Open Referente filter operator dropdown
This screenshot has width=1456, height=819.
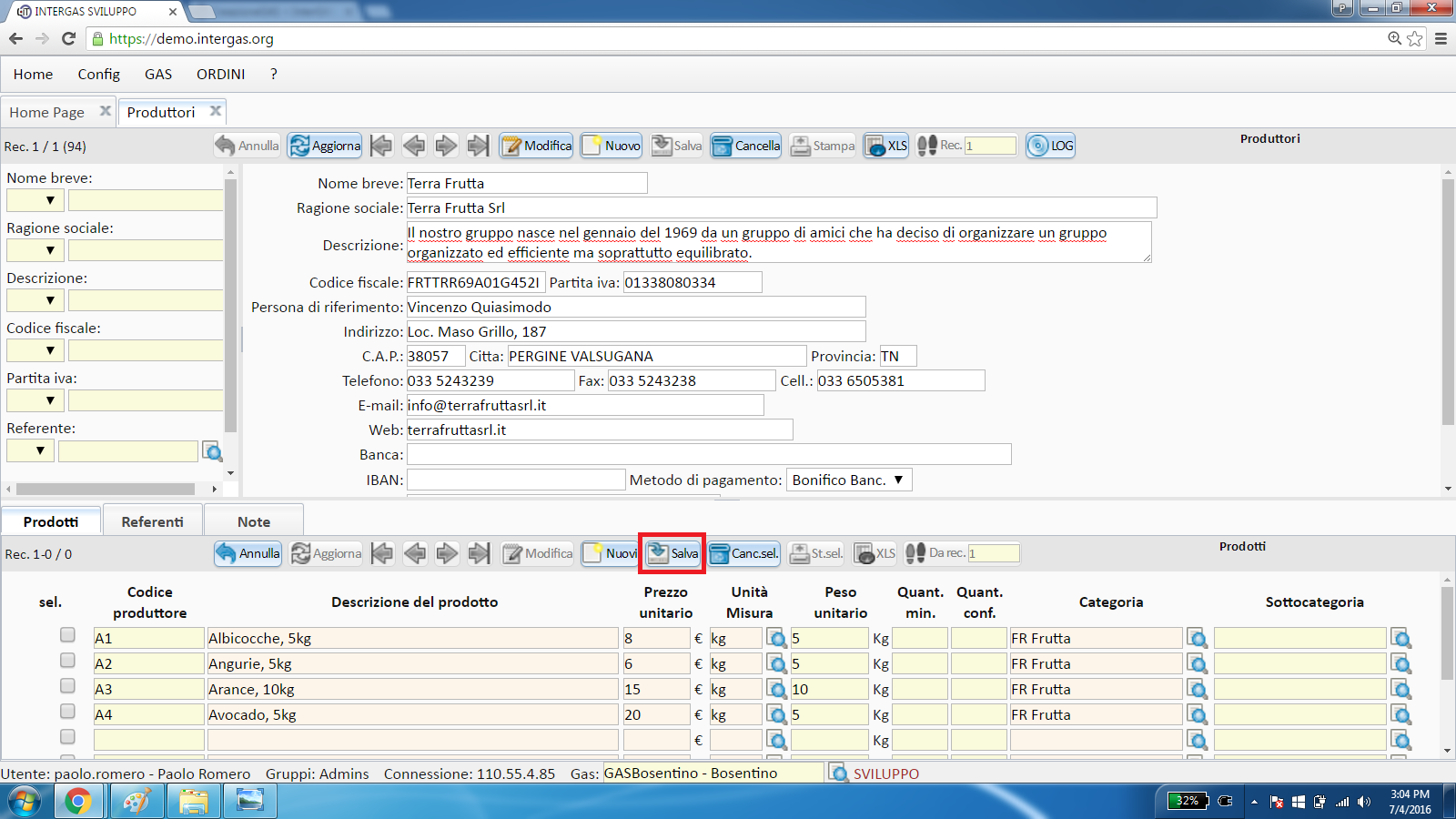click(x=30, y=450)
